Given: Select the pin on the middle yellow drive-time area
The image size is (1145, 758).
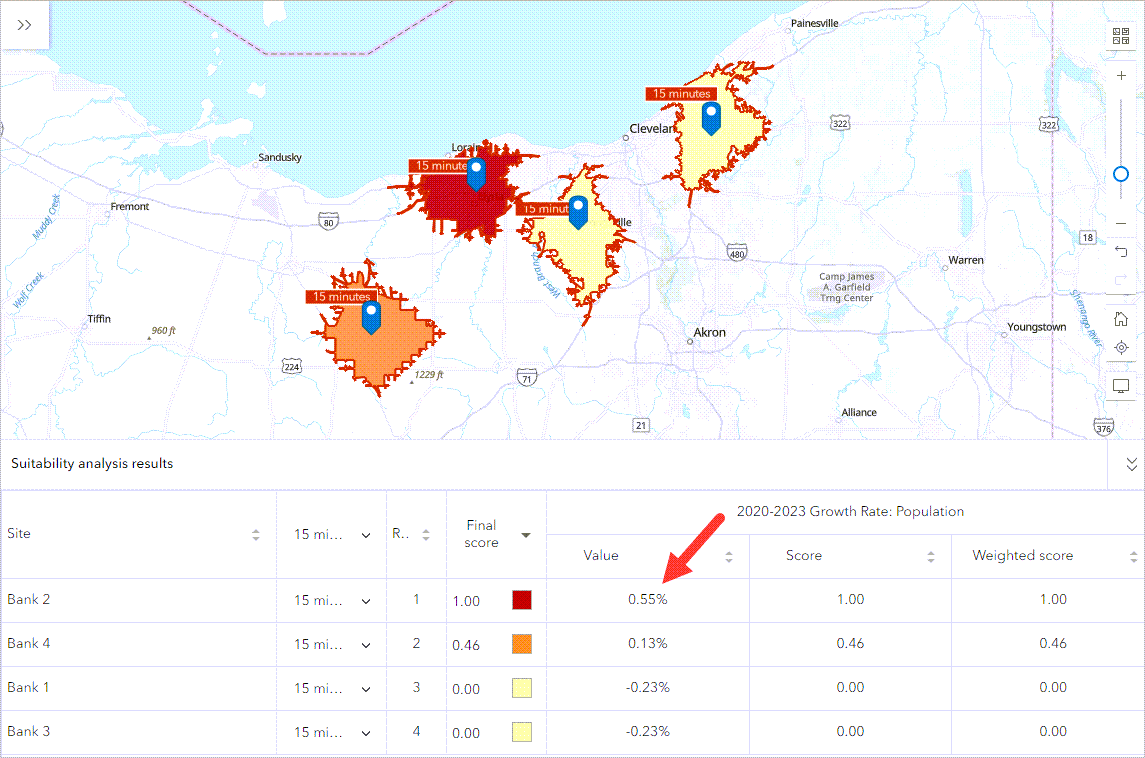Looking at the screenshot, I should click(x=578, y=212).
